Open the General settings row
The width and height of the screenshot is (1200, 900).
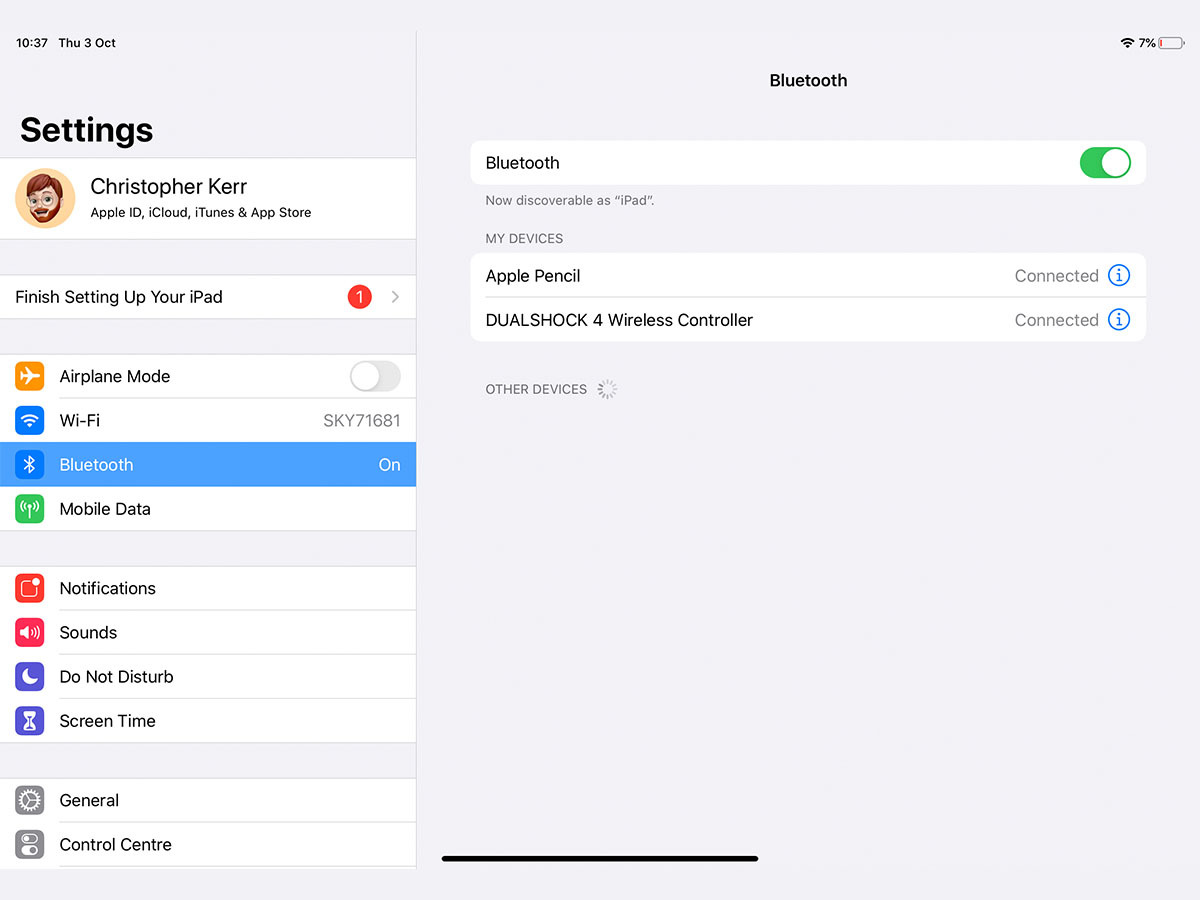coord(208,800)
